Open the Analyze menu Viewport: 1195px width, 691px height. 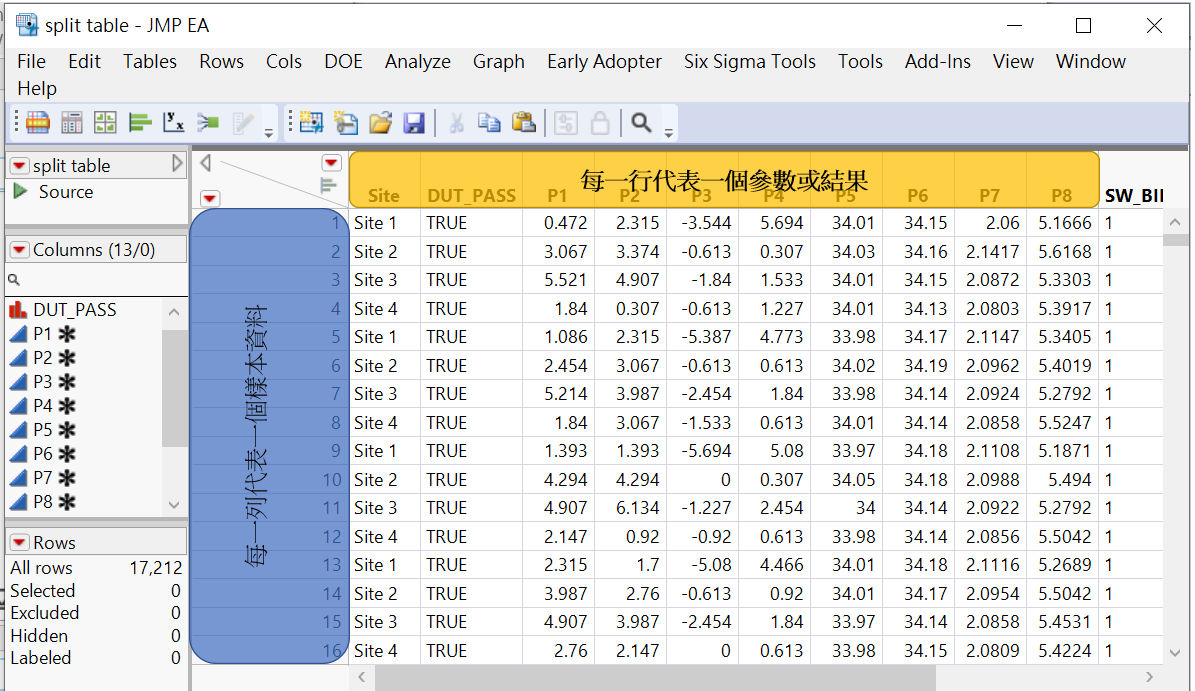(417, 61)
